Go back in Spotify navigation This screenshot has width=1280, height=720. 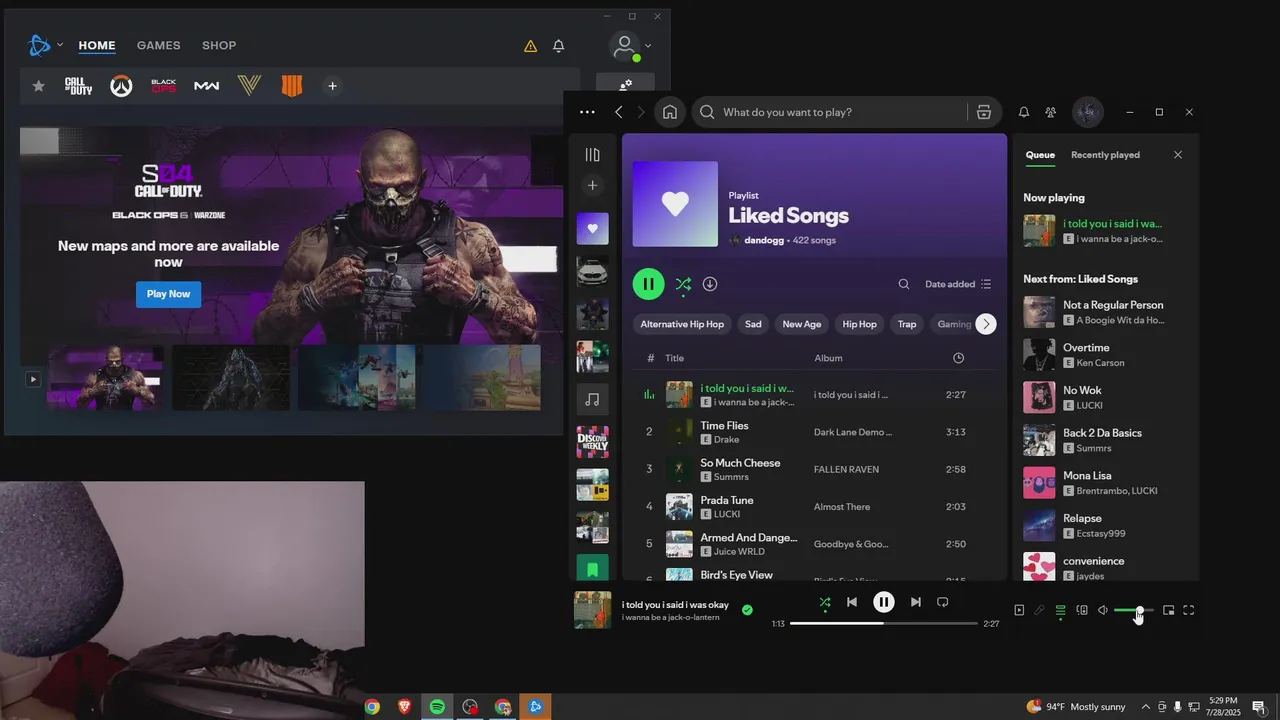(619, 112)
